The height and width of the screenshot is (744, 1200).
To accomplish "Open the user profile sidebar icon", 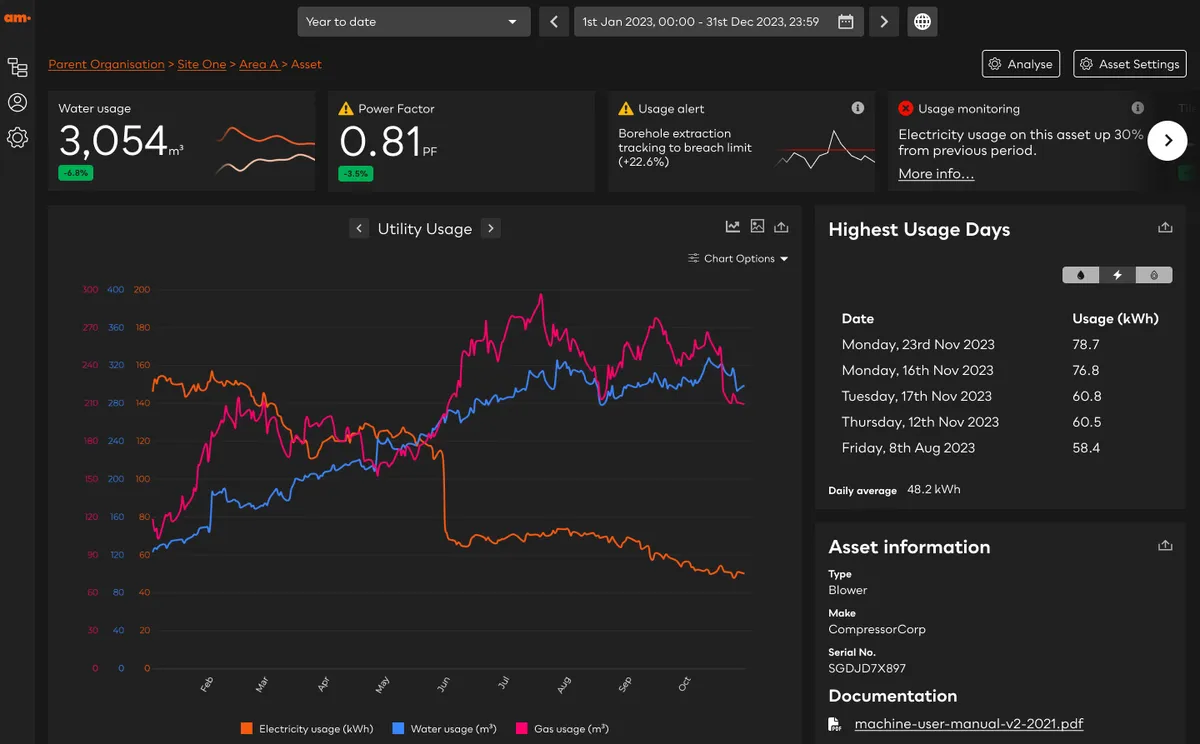I will 17,101.
